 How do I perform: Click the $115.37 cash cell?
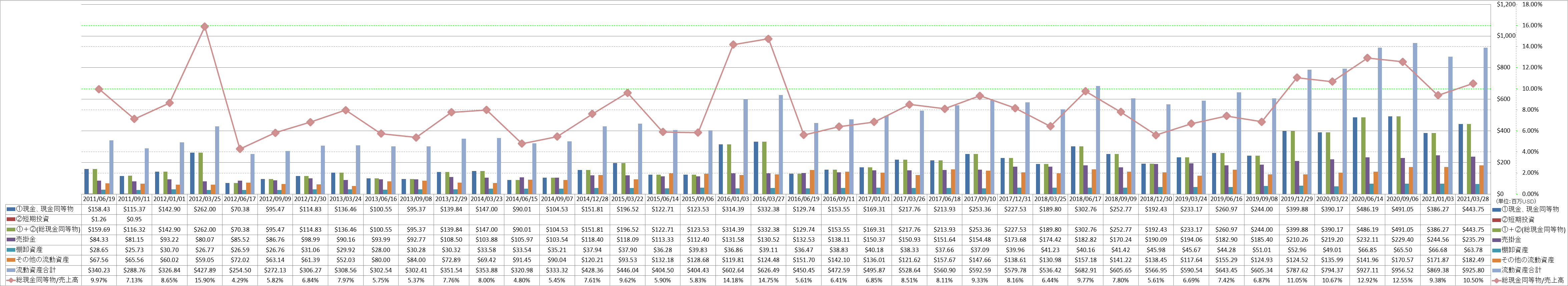click(x=134, y=209)
